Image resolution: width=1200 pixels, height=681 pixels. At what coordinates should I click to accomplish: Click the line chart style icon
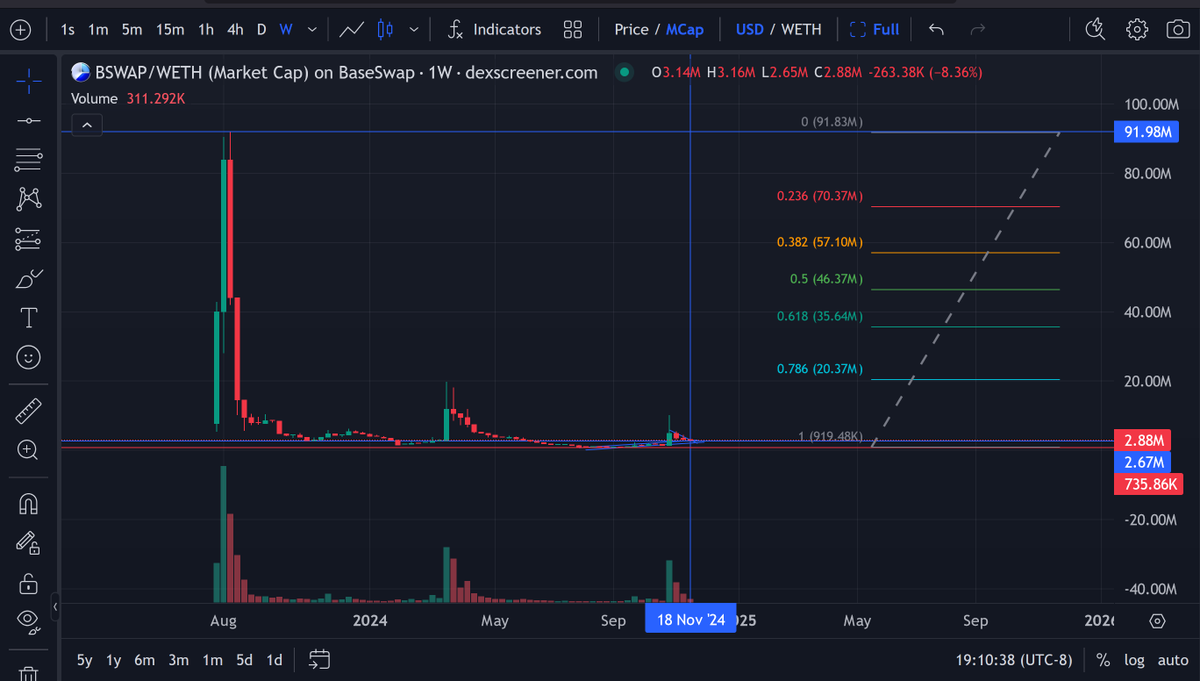click(351, 30)
